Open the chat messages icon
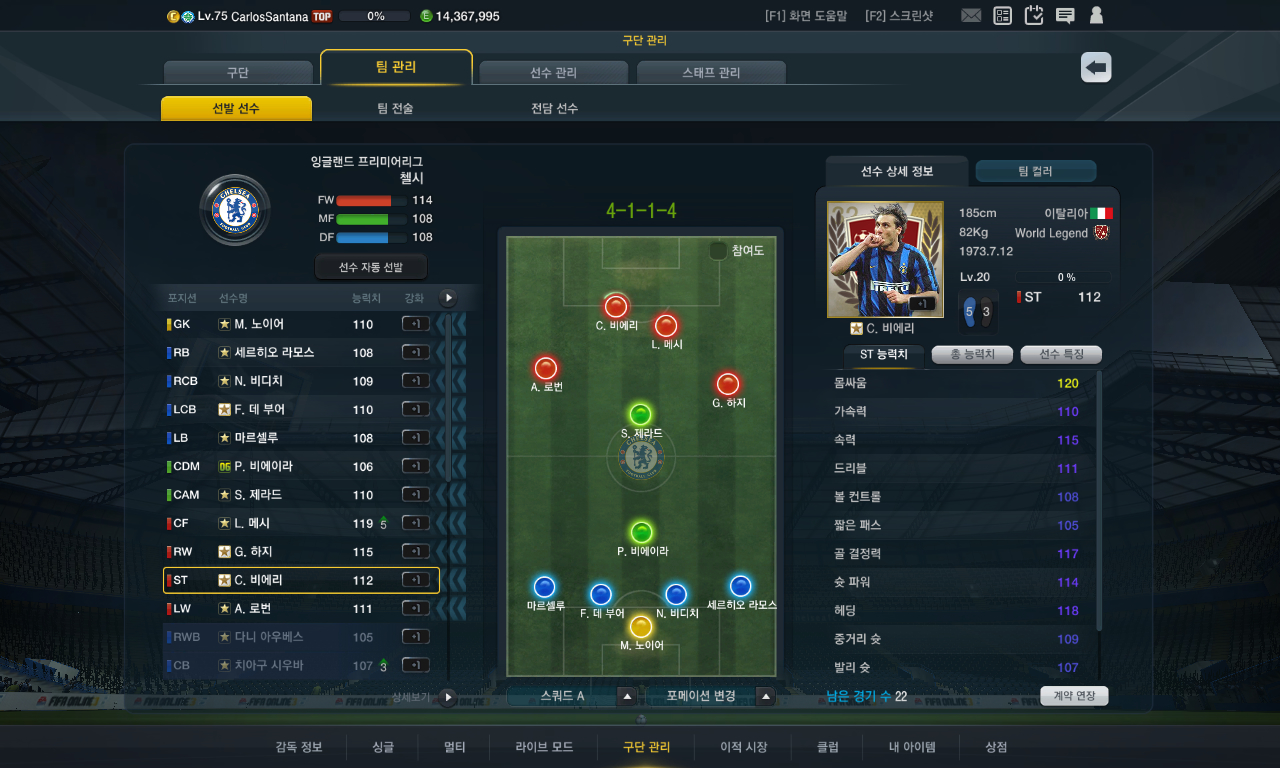The width and height of the screenshot is (1280, 768). tap(1065, 16)
